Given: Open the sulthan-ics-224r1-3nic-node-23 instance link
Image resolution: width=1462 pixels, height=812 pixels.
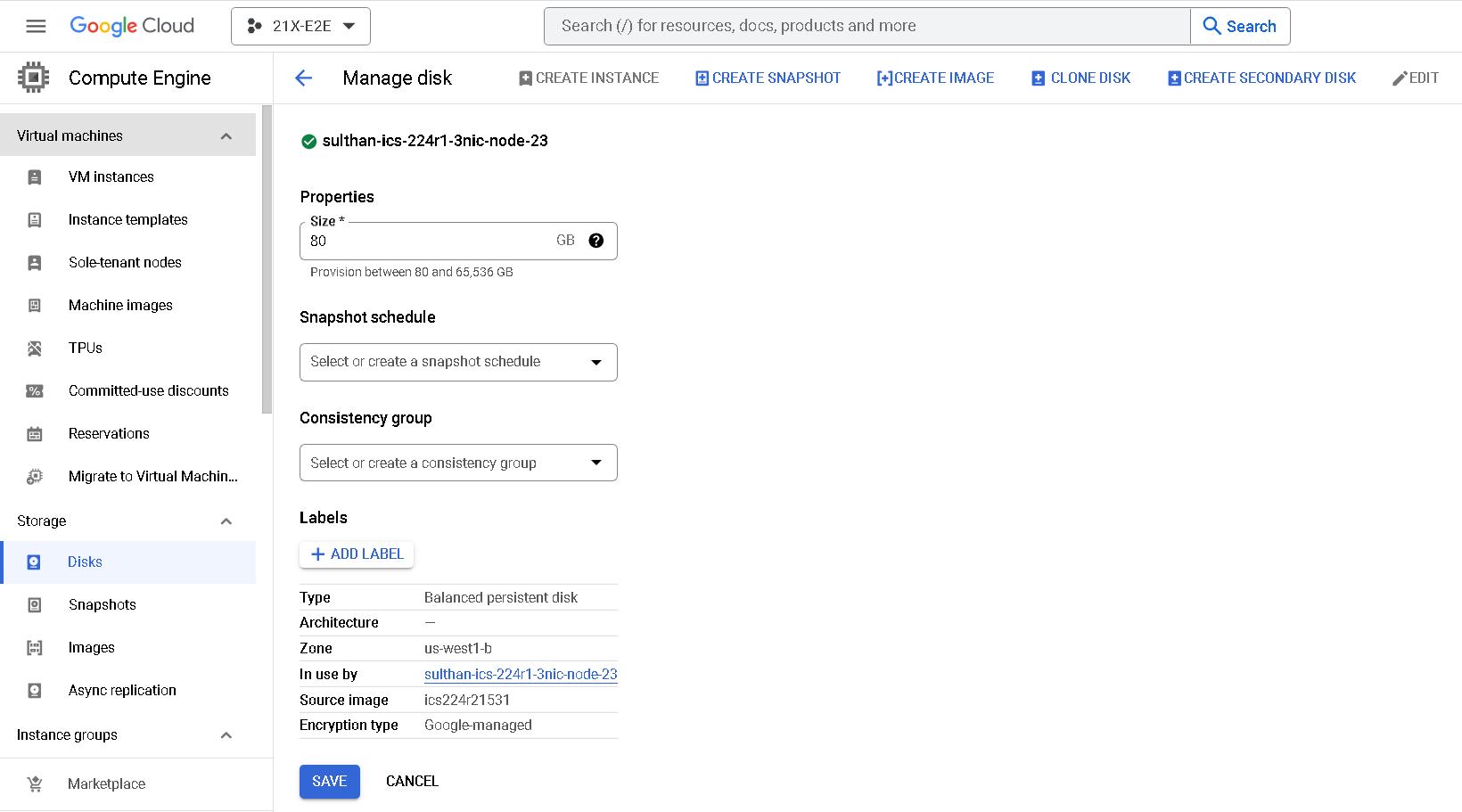Looking at the screenshot, I should 521,675.
